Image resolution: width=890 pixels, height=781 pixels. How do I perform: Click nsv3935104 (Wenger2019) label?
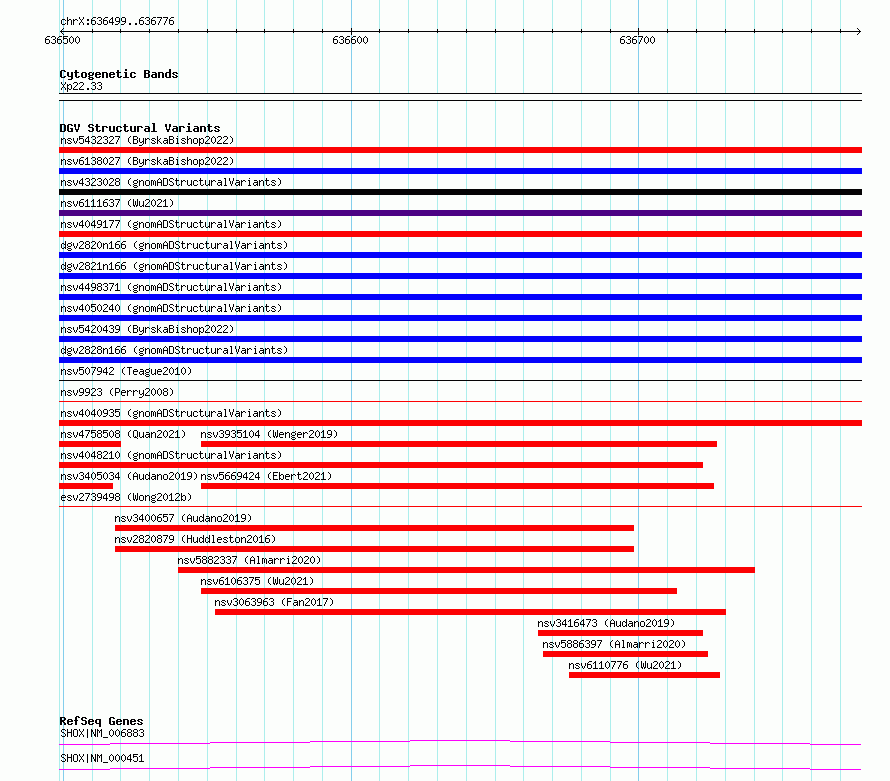tap(269, 434)
